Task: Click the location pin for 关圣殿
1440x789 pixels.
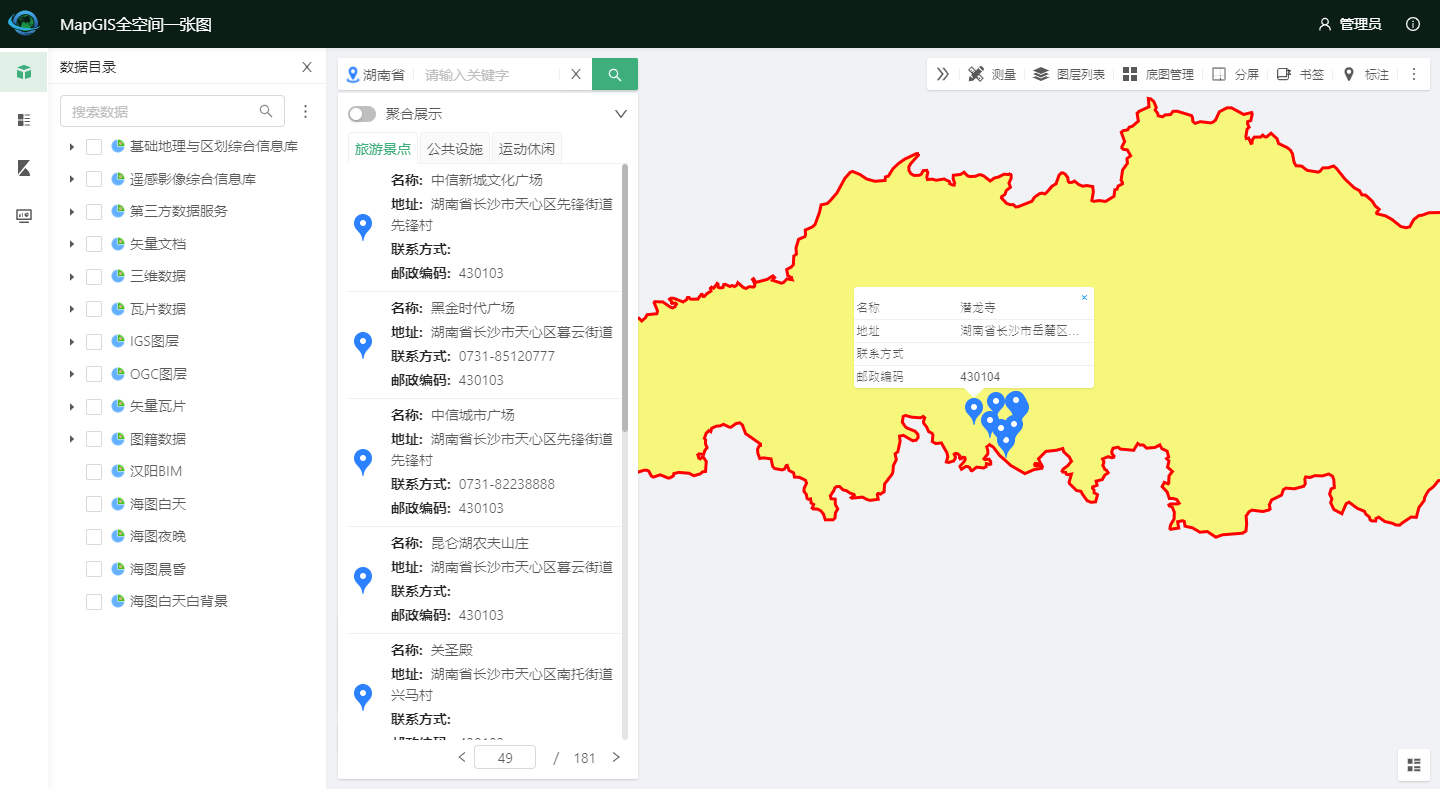Action: click(363, 697)
